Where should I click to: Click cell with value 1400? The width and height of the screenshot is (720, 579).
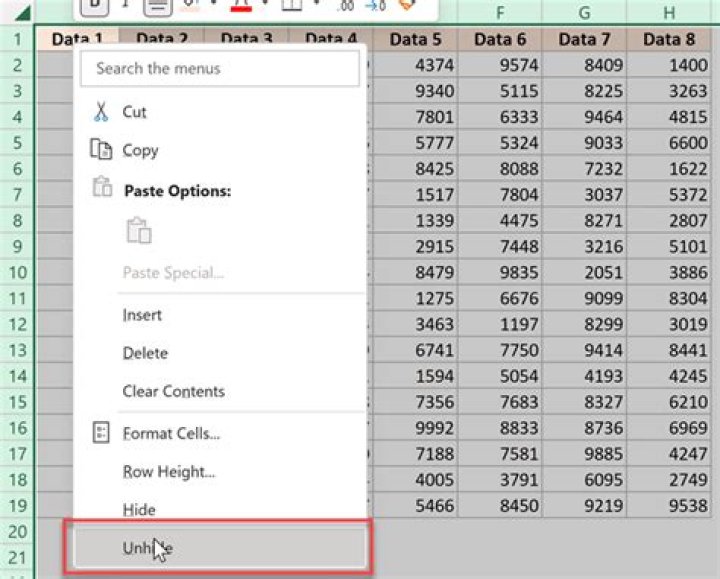click(x=669, y=65)
